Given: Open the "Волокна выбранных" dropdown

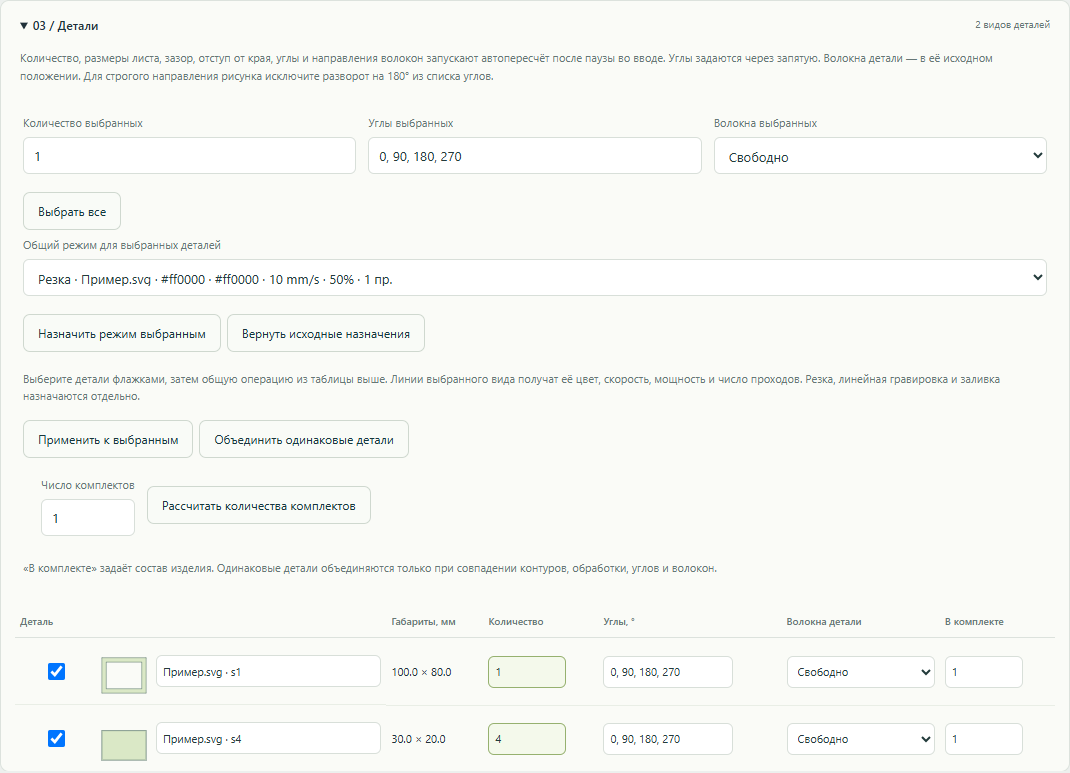Looking at the screenshot, I should pyautogui.click(x=880, y=156).
